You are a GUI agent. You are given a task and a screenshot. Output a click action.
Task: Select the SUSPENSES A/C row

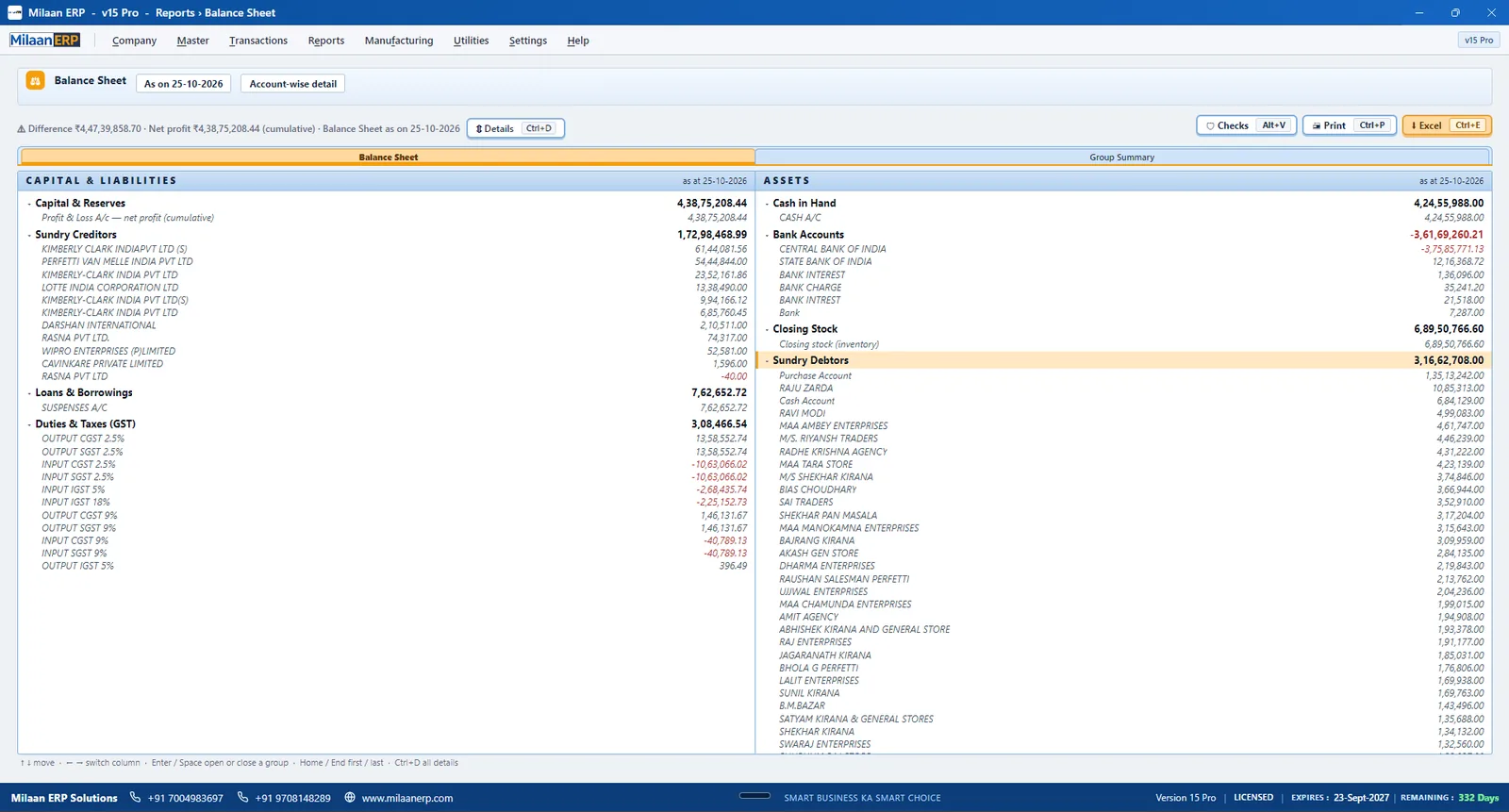[386, 408]
